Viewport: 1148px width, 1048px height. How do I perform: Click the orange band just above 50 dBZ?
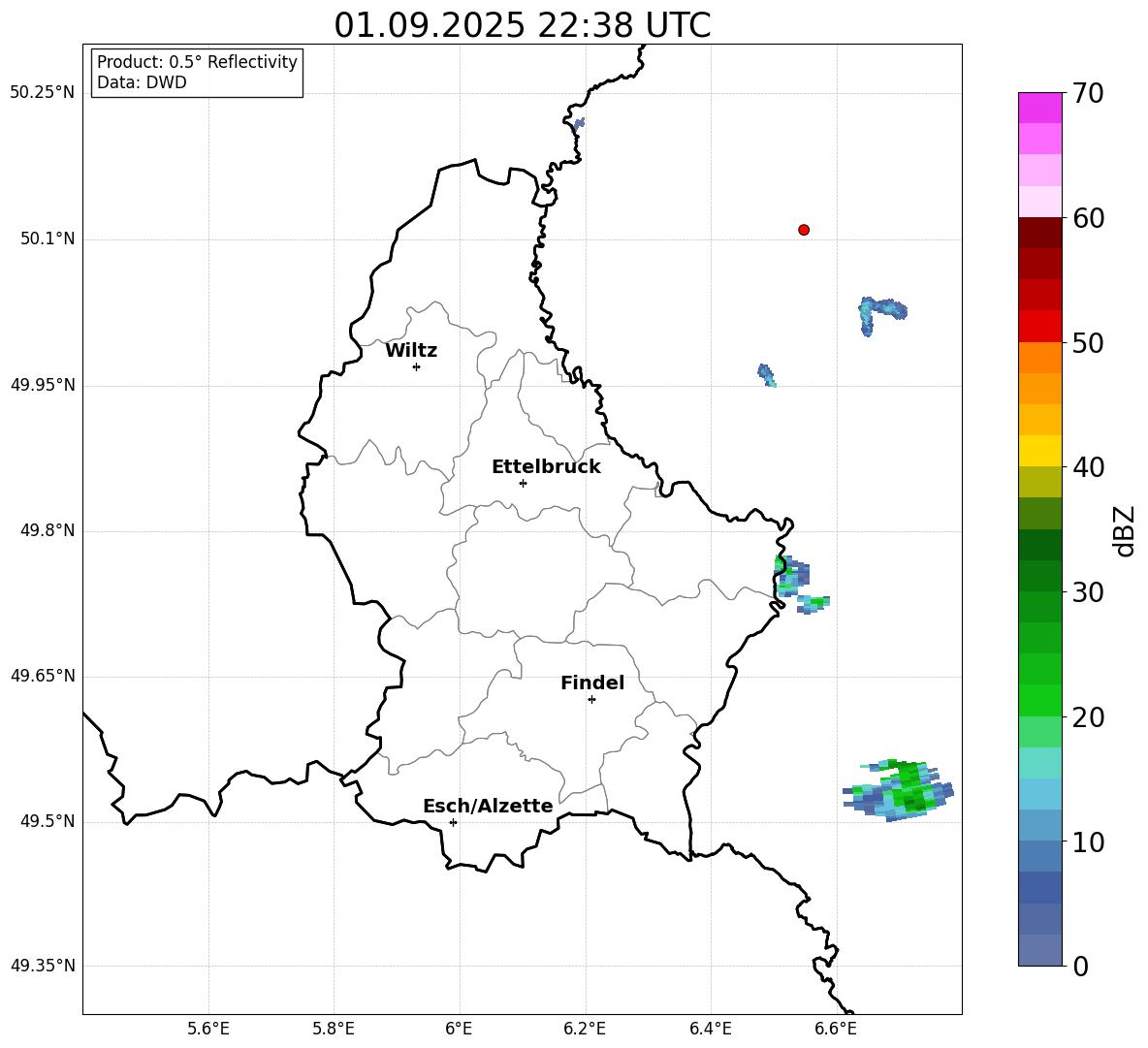point(1040,358)
